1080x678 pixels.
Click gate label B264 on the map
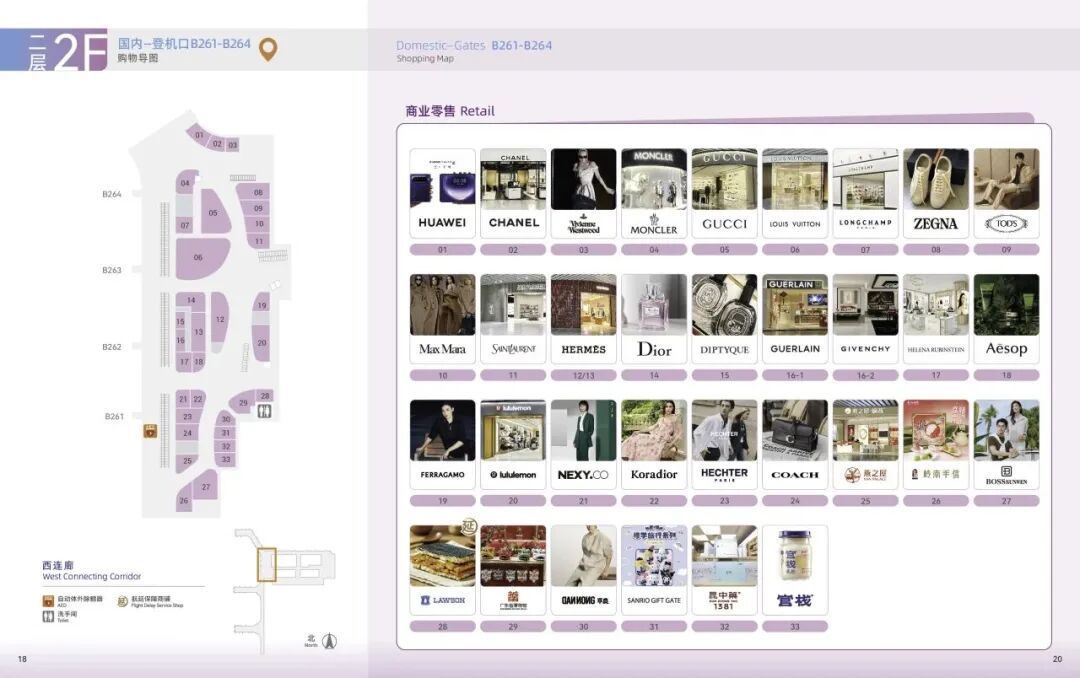pos(112,194)
